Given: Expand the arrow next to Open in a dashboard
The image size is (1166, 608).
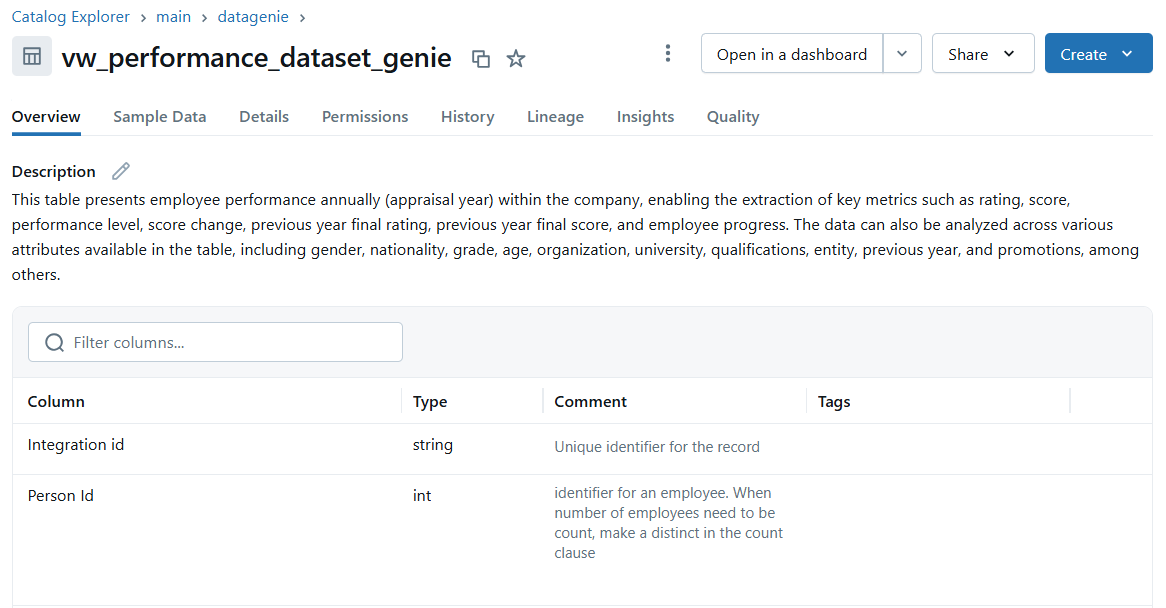Looking at the screenshot, I should 902,54.
